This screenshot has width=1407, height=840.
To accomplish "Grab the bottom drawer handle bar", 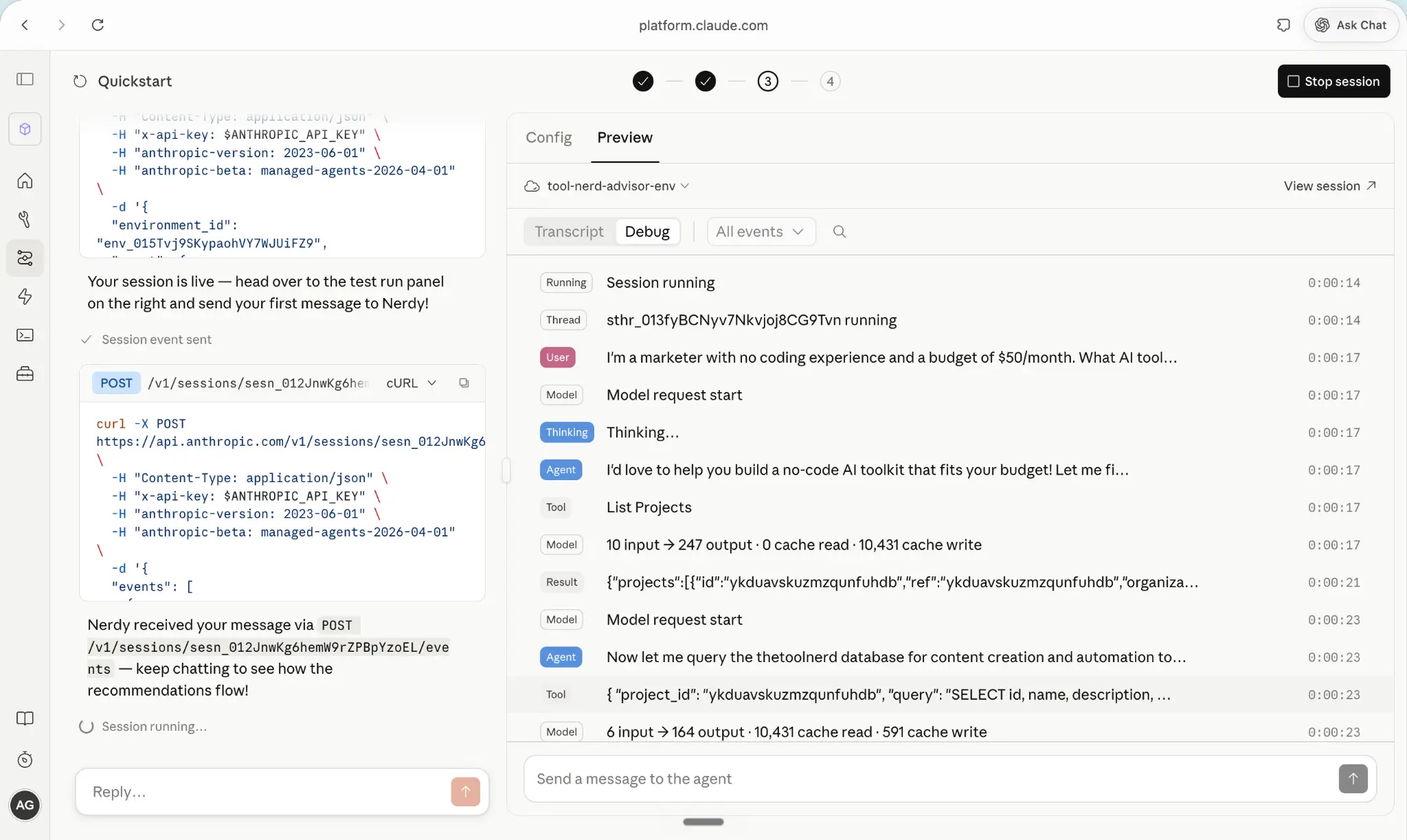I will click(703, 821).
